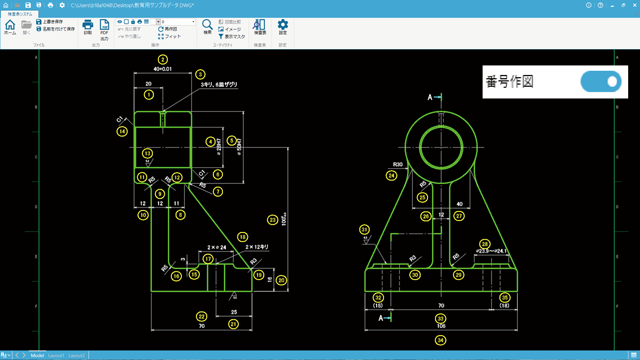Switch to the Layout1 tab
The width and height of the screenshot is (640, 360).
coord(56,356)
